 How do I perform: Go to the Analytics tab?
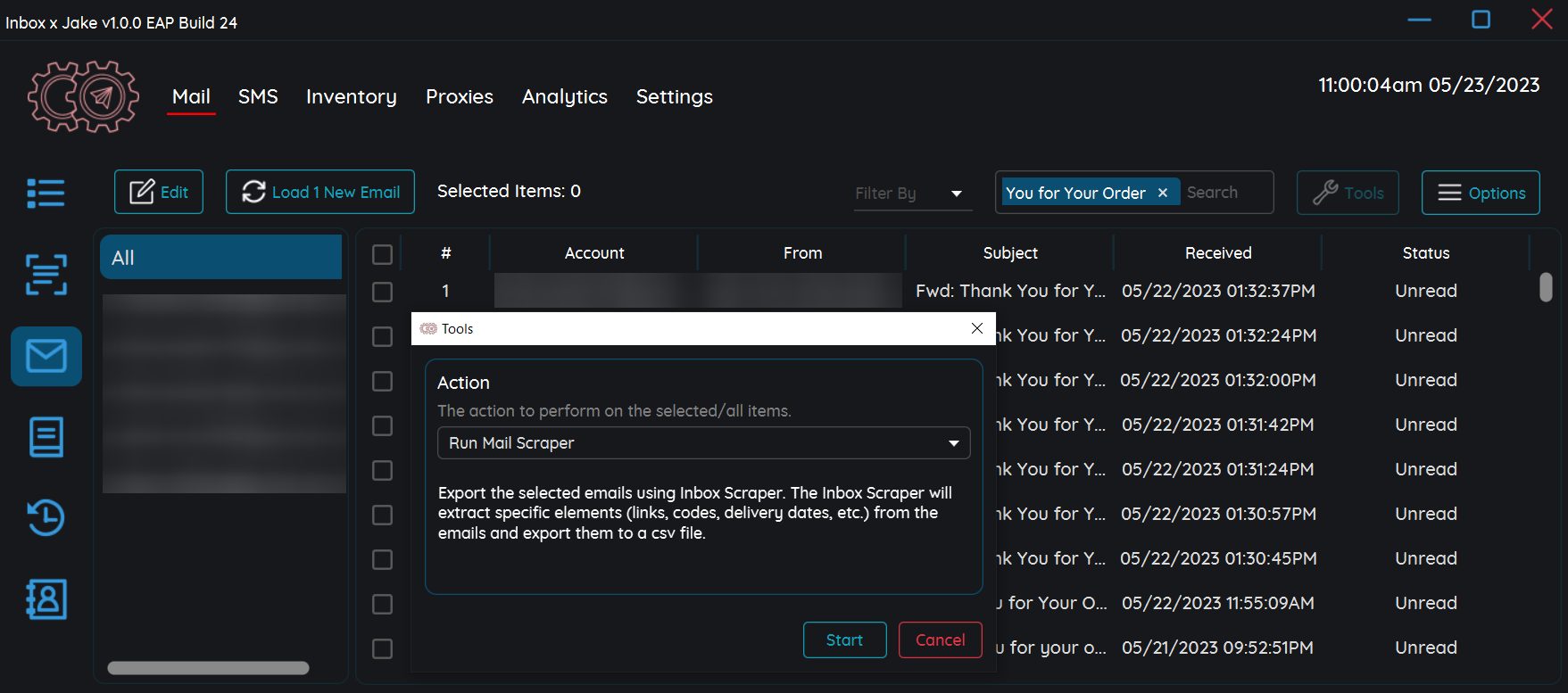[564, 96]
